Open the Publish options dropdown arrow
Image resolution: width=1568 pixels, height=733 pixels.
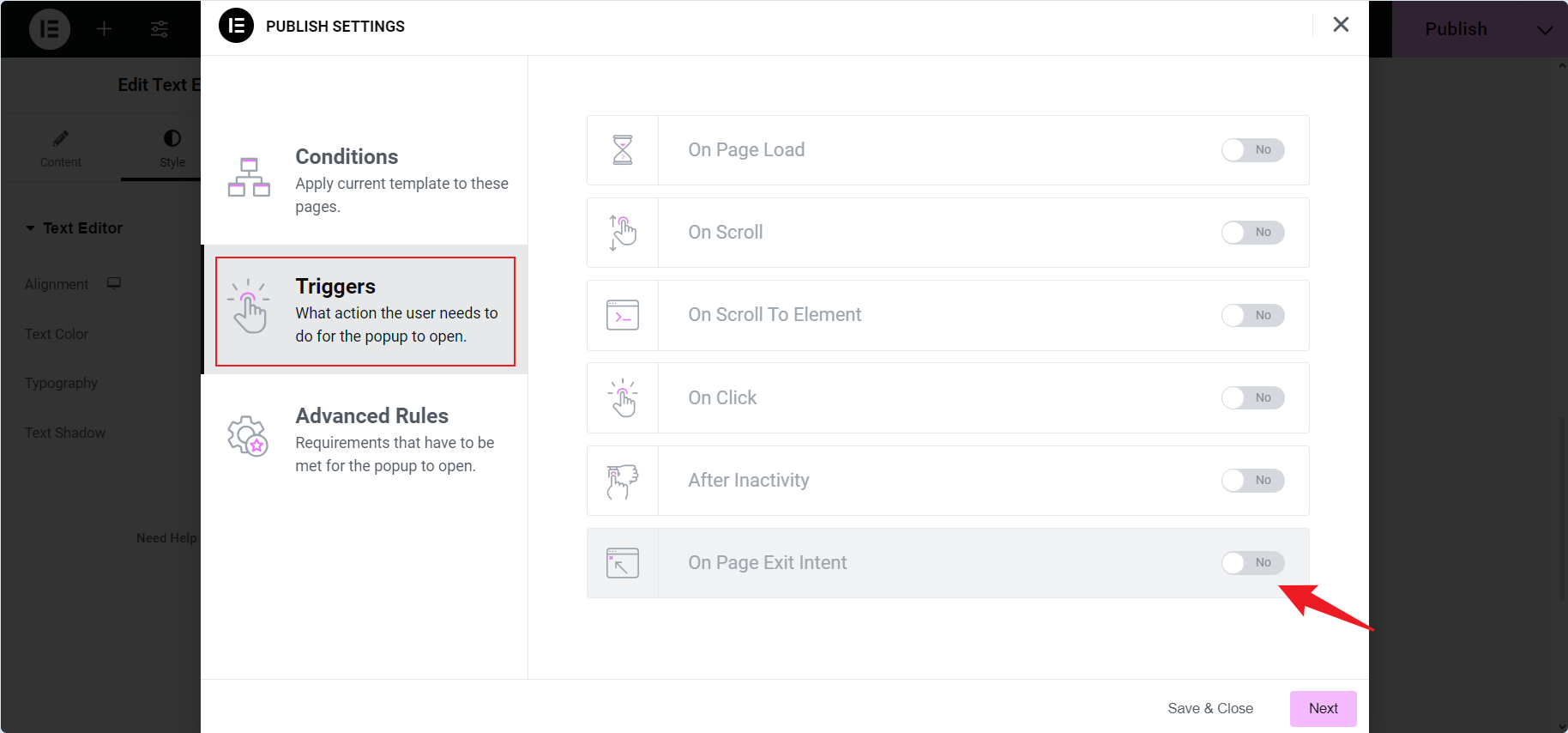click(x=1544, y=30)
